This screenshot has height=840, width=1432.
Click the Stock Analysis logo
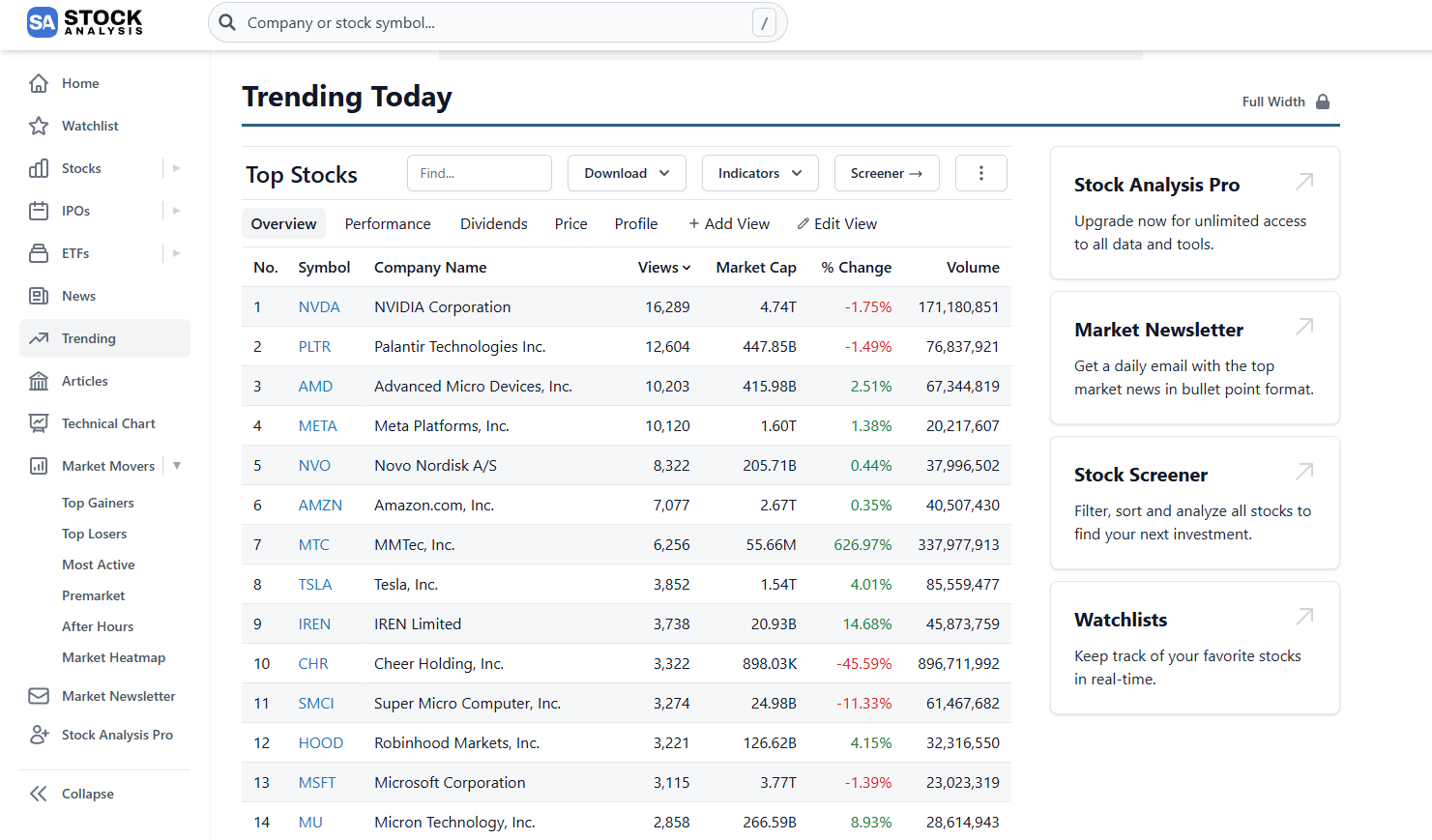[84, 22]
